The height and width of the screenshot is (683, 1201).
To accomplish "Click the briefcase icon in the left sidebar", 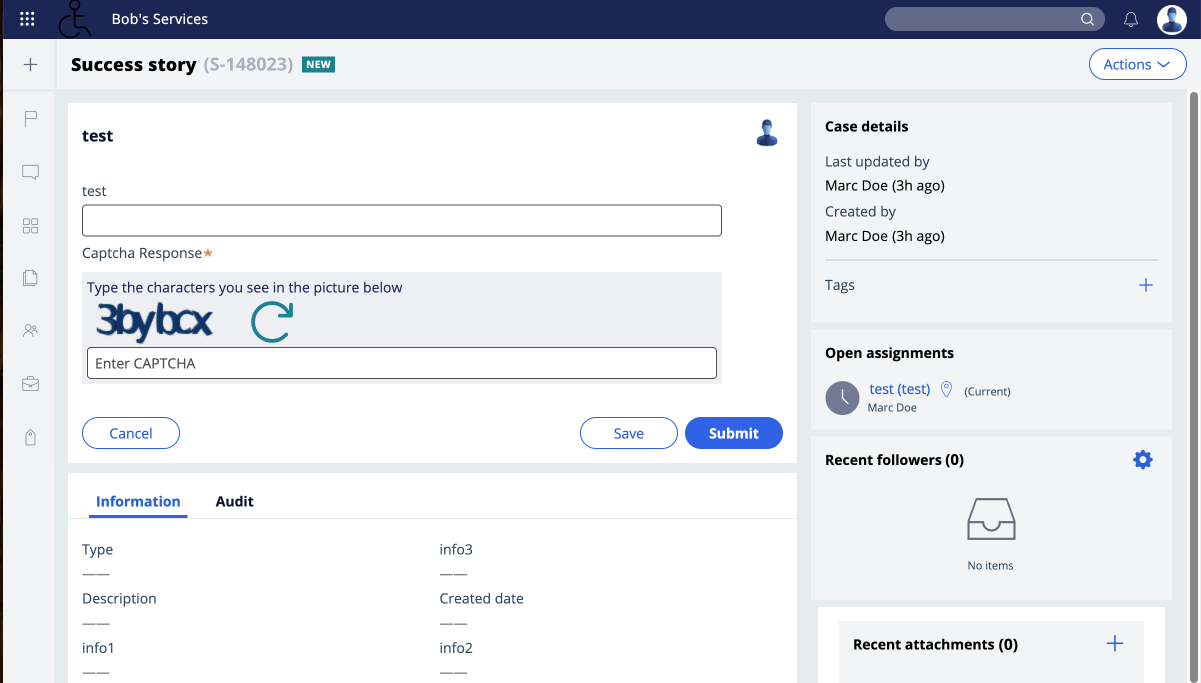I will click(x=30, y=383).
